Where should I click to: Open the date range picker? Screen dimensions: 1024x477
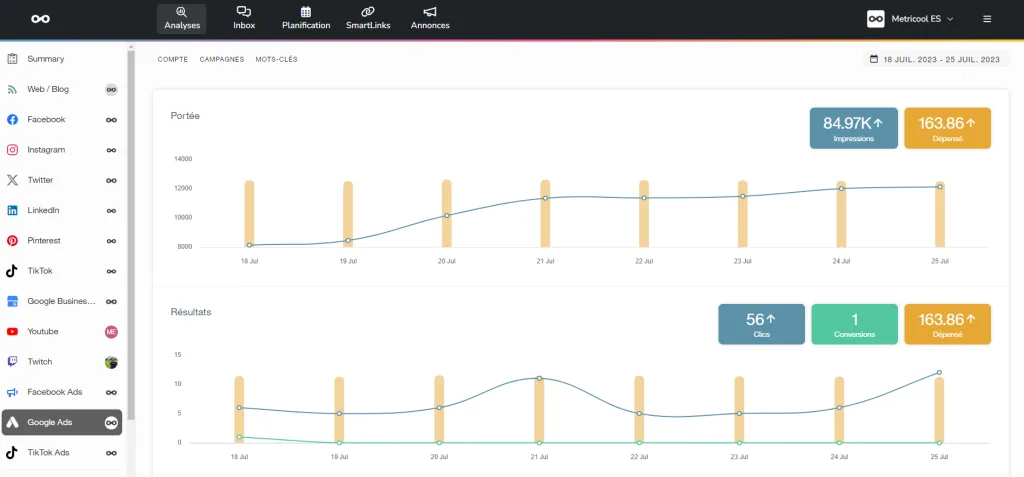point(935,60)
